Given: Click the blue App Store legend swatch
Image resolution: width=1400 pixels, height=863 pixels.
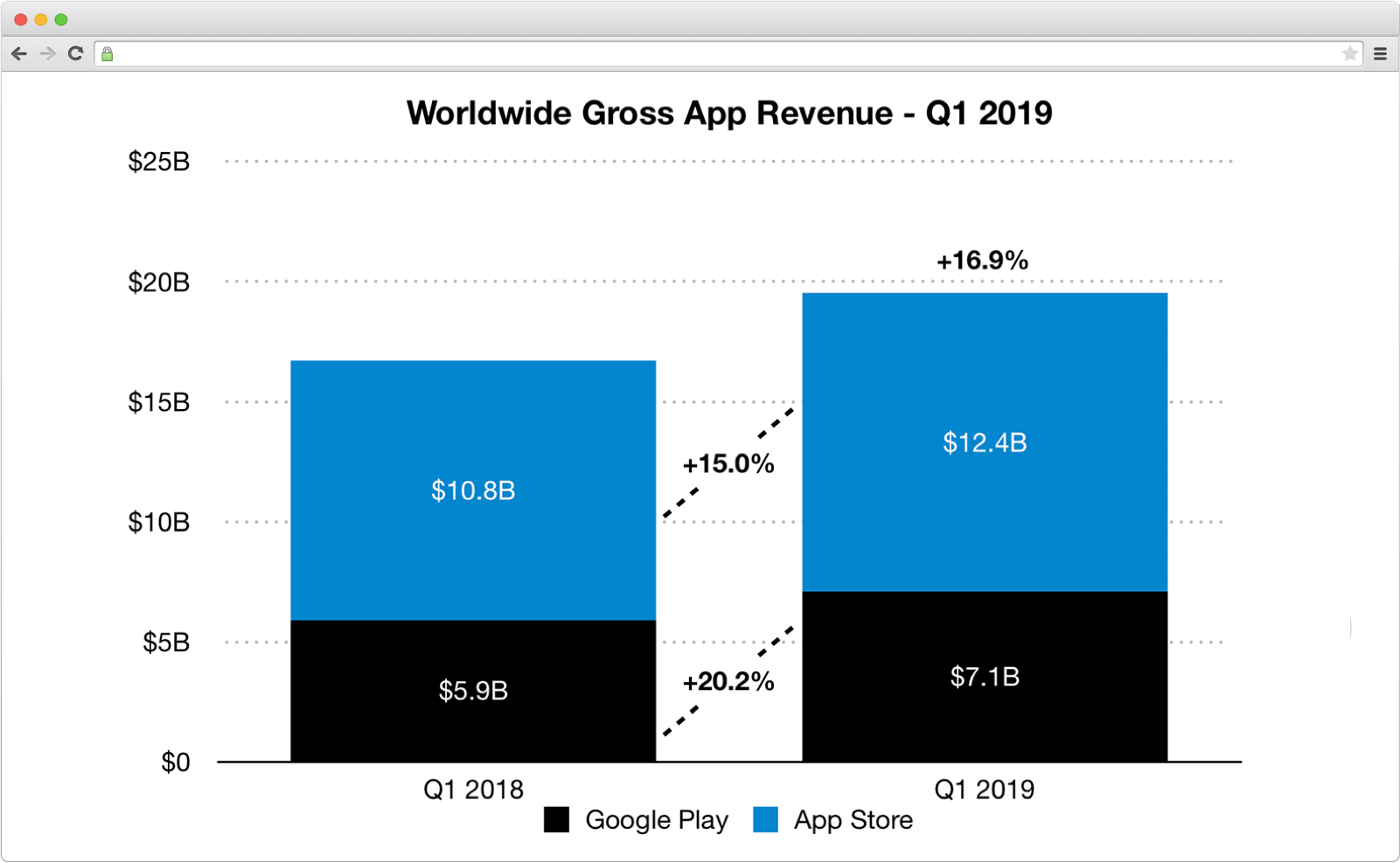Looking at the screenshot, I should pyautogui.click(x=766, y=819).
